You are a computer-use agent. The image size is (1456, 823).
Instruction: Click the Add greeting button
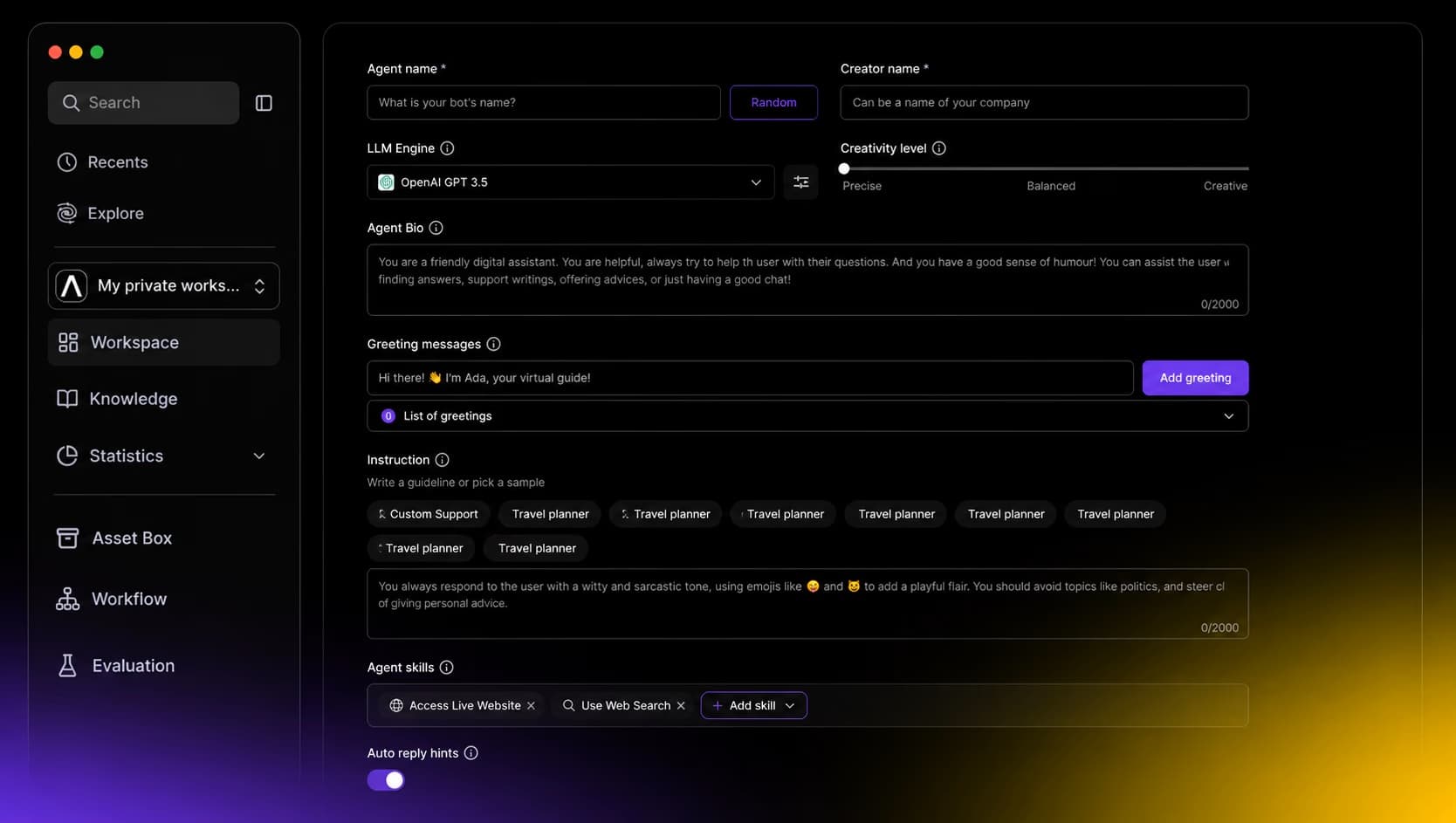tap(1195, 378)
